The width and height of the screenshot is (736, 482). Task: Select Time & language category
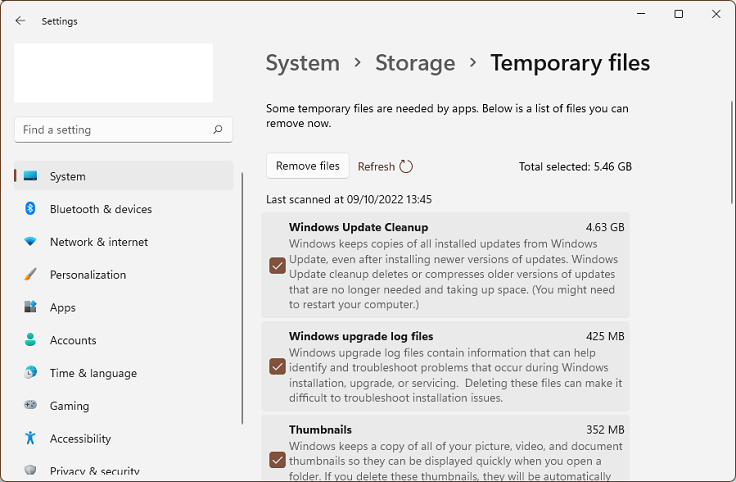coord(123,373)
